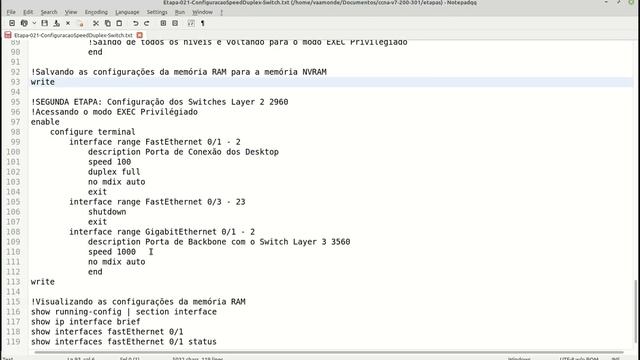This screenshot has height=360, width=640.
Task: Create a new document with toolbar New icon
Action: (12, 23)
